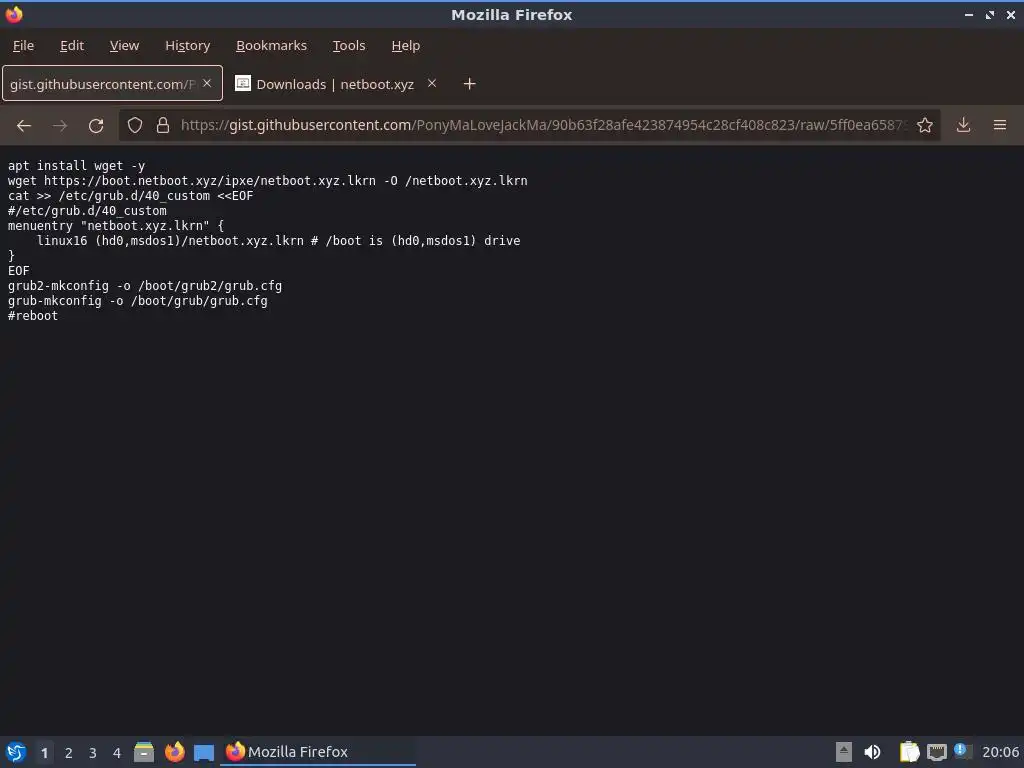Switch to workspace 3

[93, 753]
